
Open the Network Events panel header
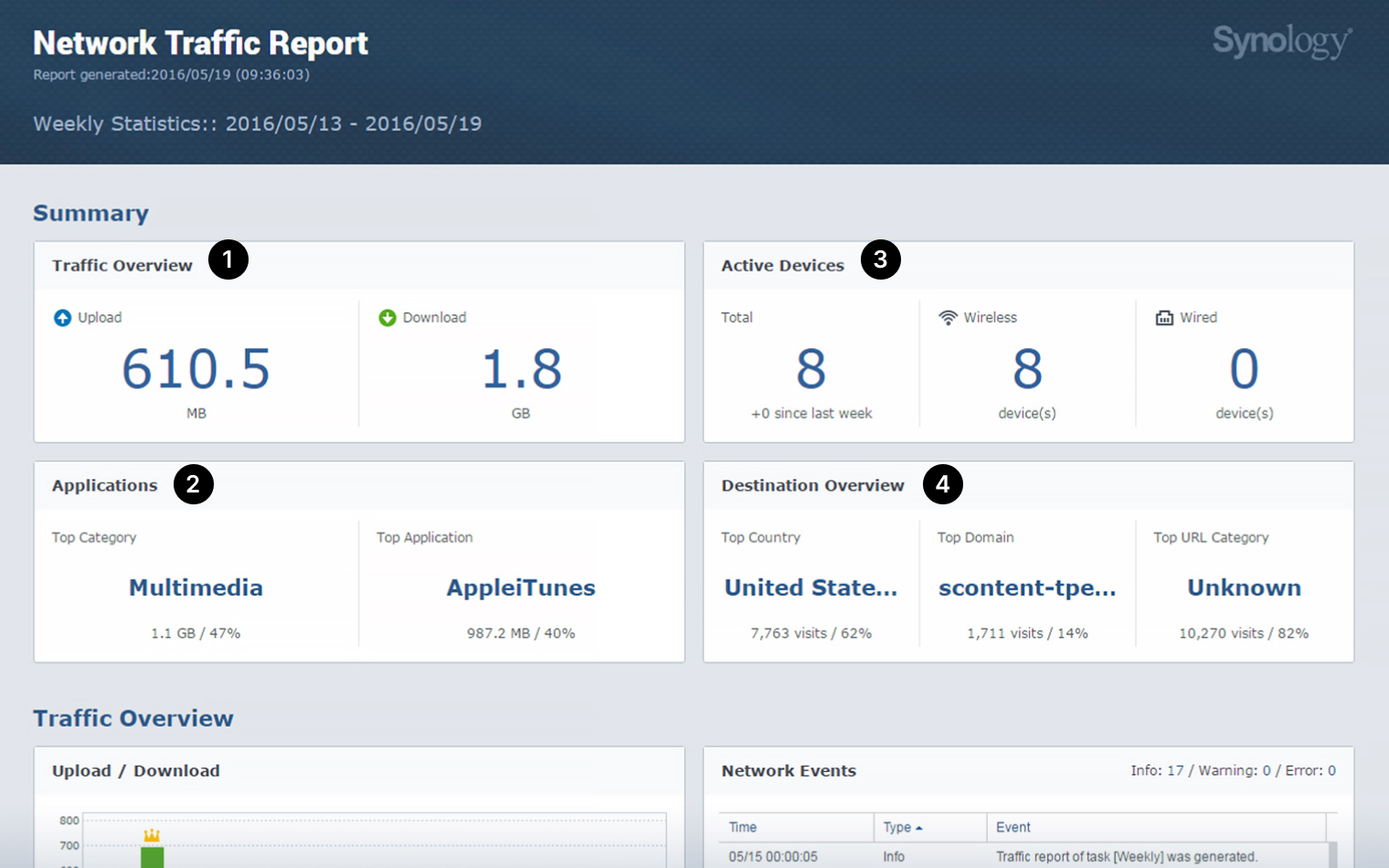tap(788, 770)
